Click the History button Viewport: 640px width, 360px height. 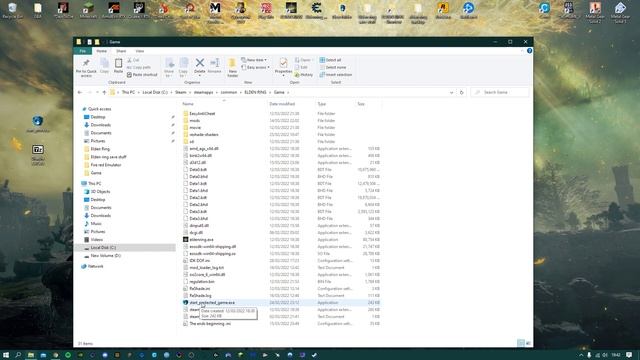click(304, 75)
